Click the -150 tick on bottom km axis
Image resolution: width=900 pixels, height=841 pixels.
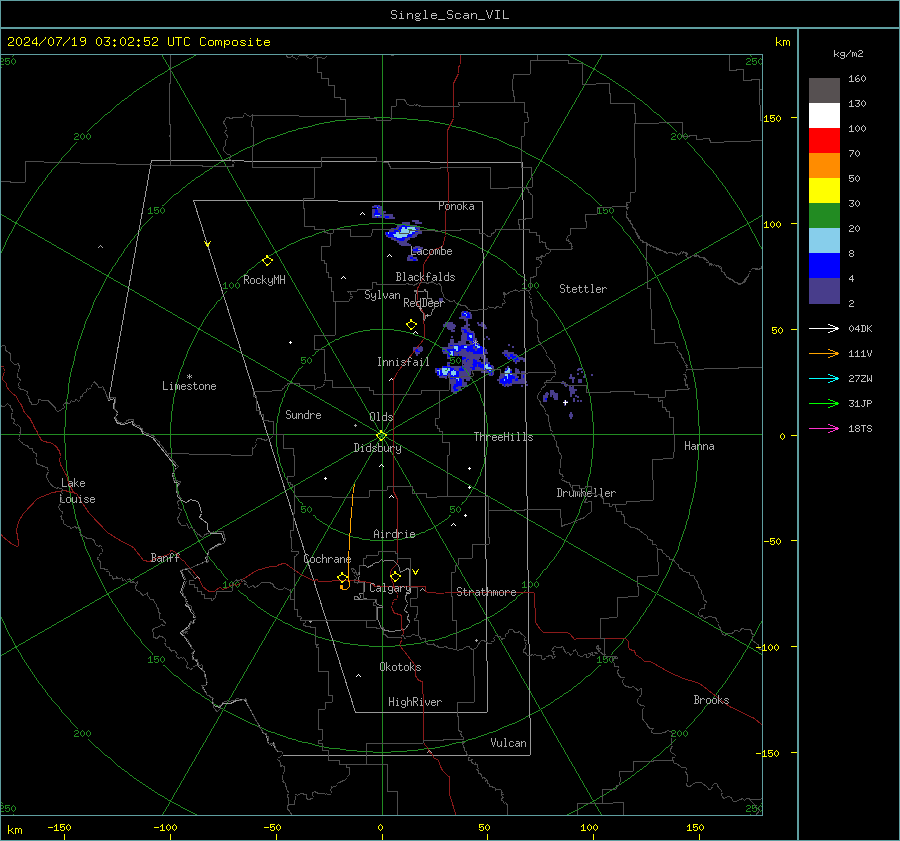pyautogui.click(x=59, y=827)
